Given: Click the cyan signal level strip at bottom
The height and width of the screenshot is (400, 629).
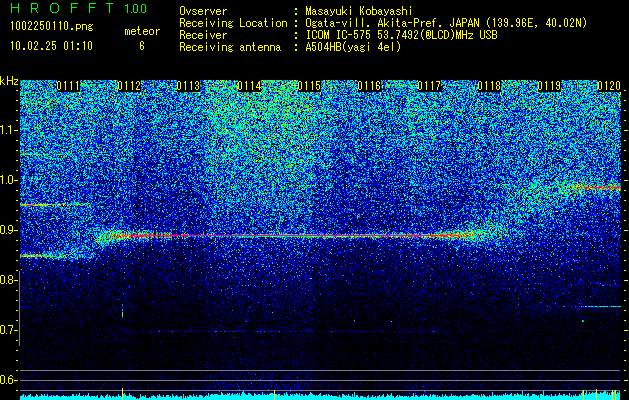Looking at the screenshot, I should pos(321,396).
